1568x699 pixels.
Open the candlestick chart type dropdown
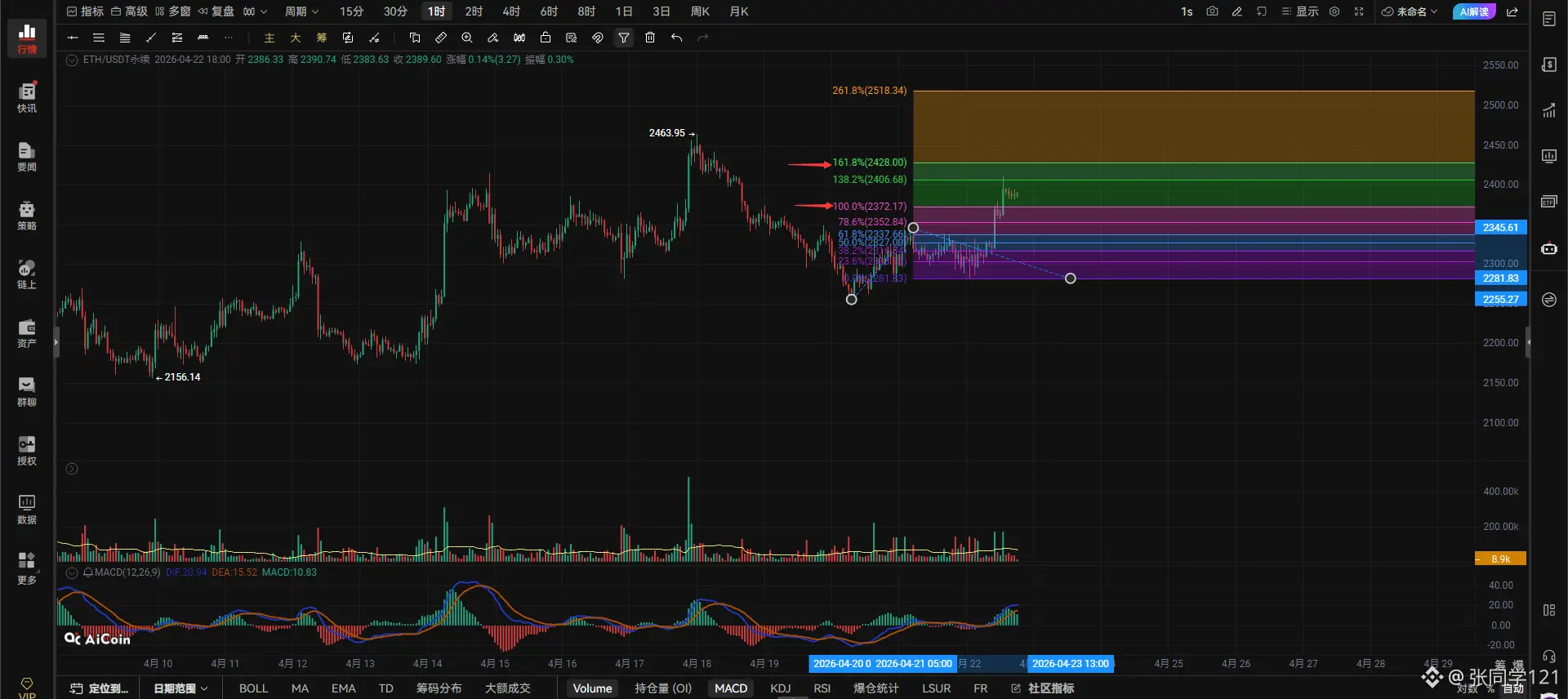point(255,11)
